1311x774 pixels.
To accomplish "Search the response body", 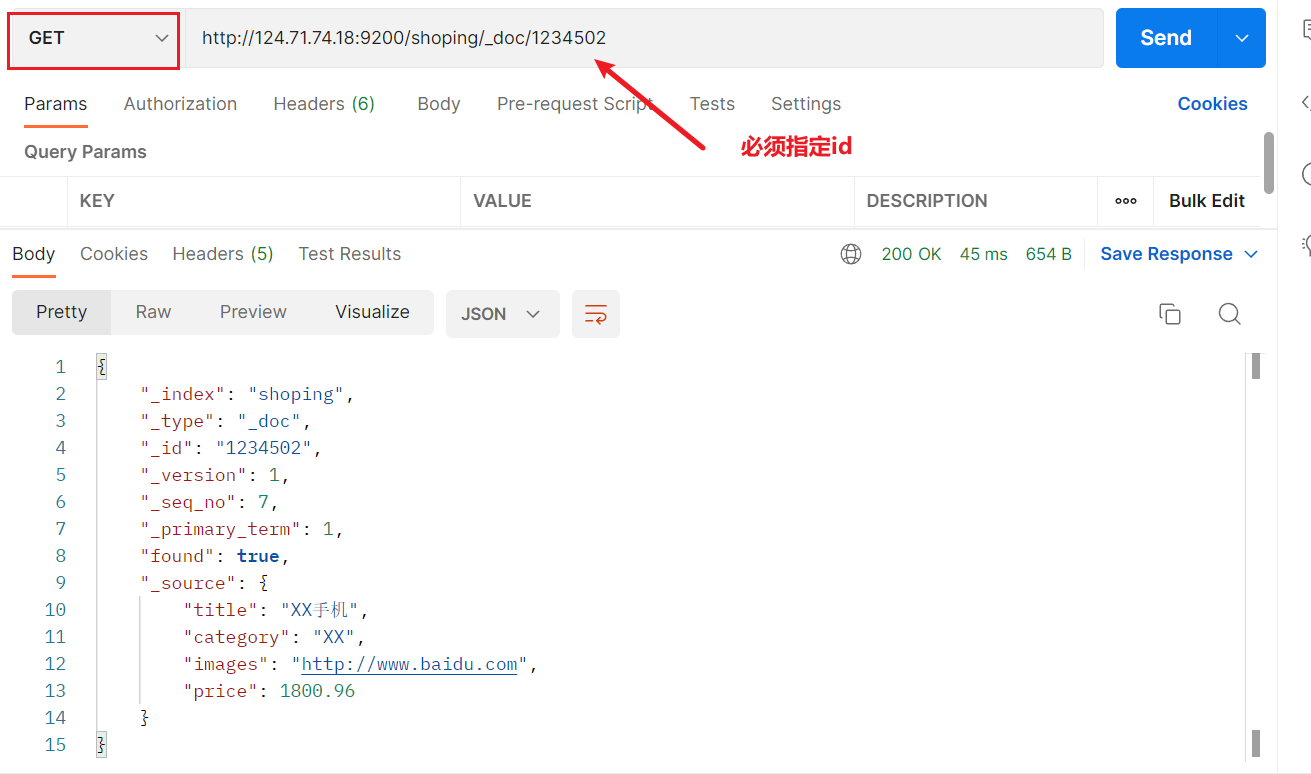I will (1230, 314).
